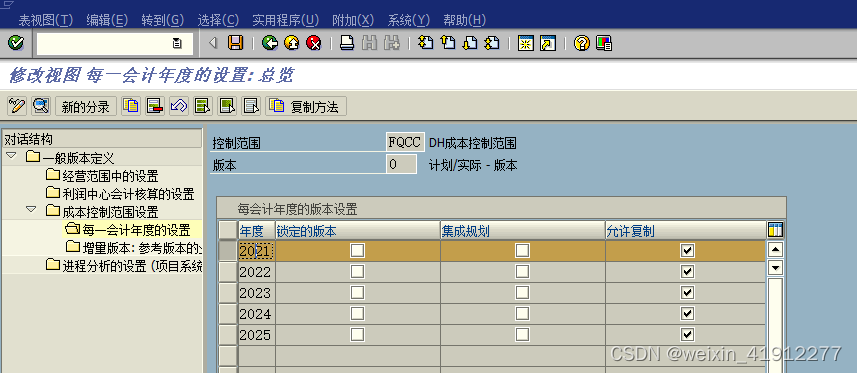Go to first page icon
857x373 pixels.
(x=425, y=43)
